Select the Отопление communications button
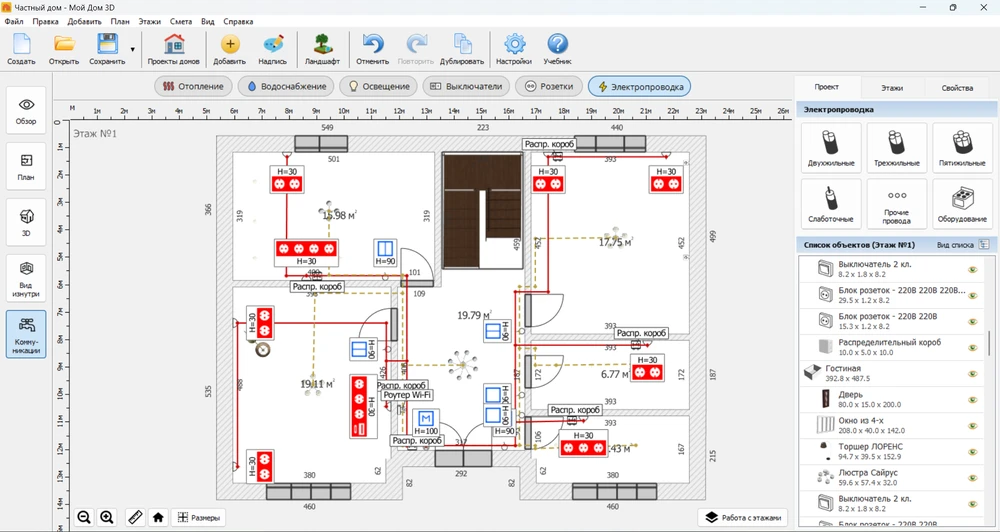Viewport: 1000px width, 532px height. pos(193,87)
